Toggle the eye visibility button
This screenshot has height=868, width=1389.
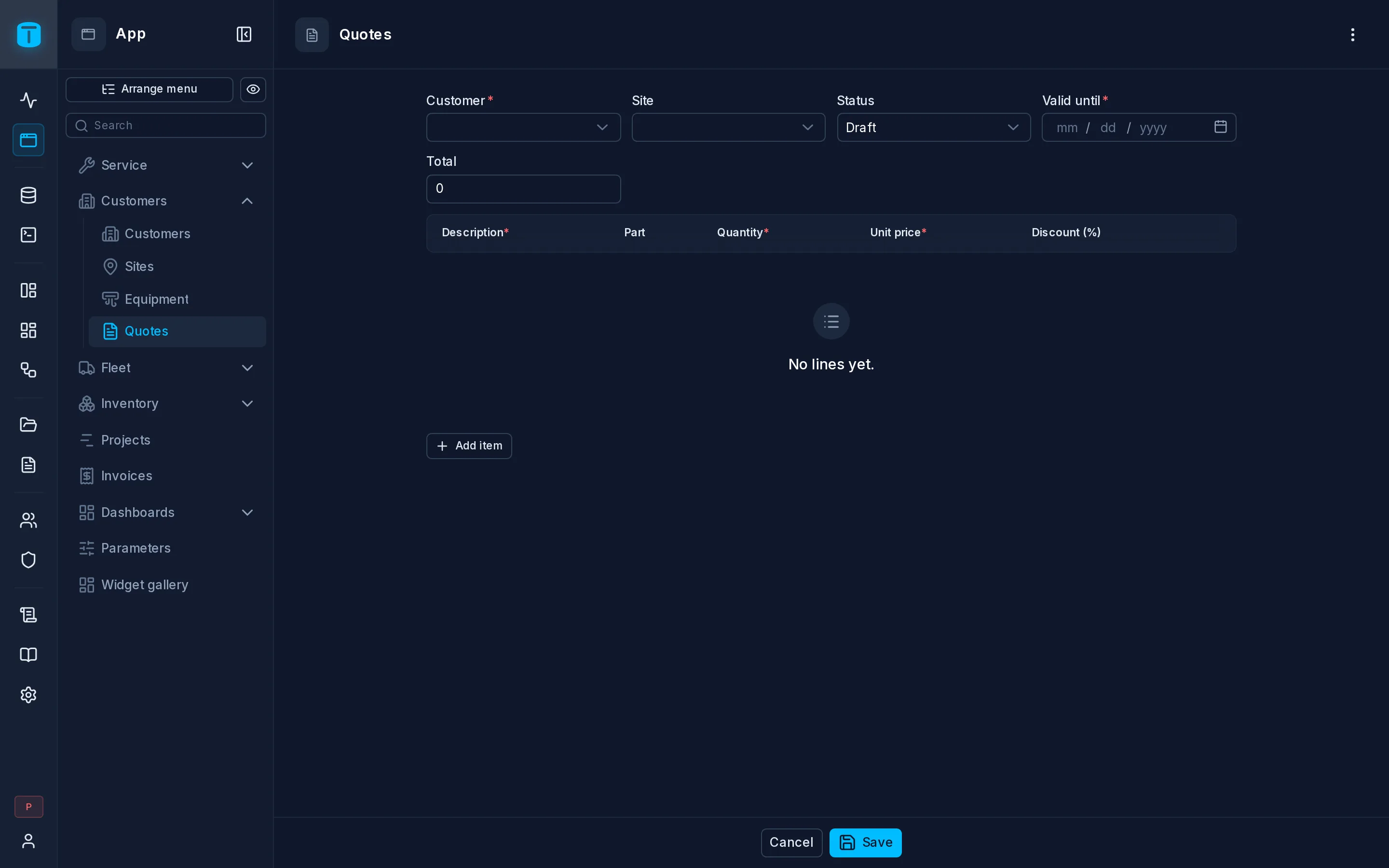point(253,90)
